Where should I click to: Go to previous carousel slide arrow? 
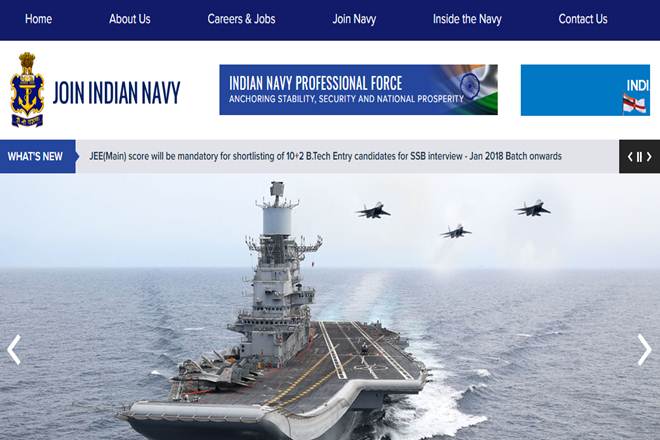point(14,349)
